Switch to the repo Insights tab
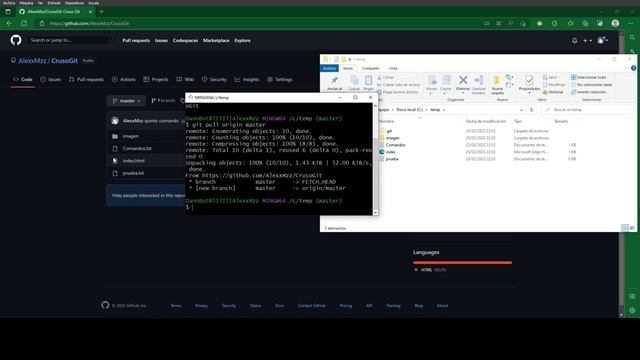Viewport: 640px width, 360px height. [247, 79]
